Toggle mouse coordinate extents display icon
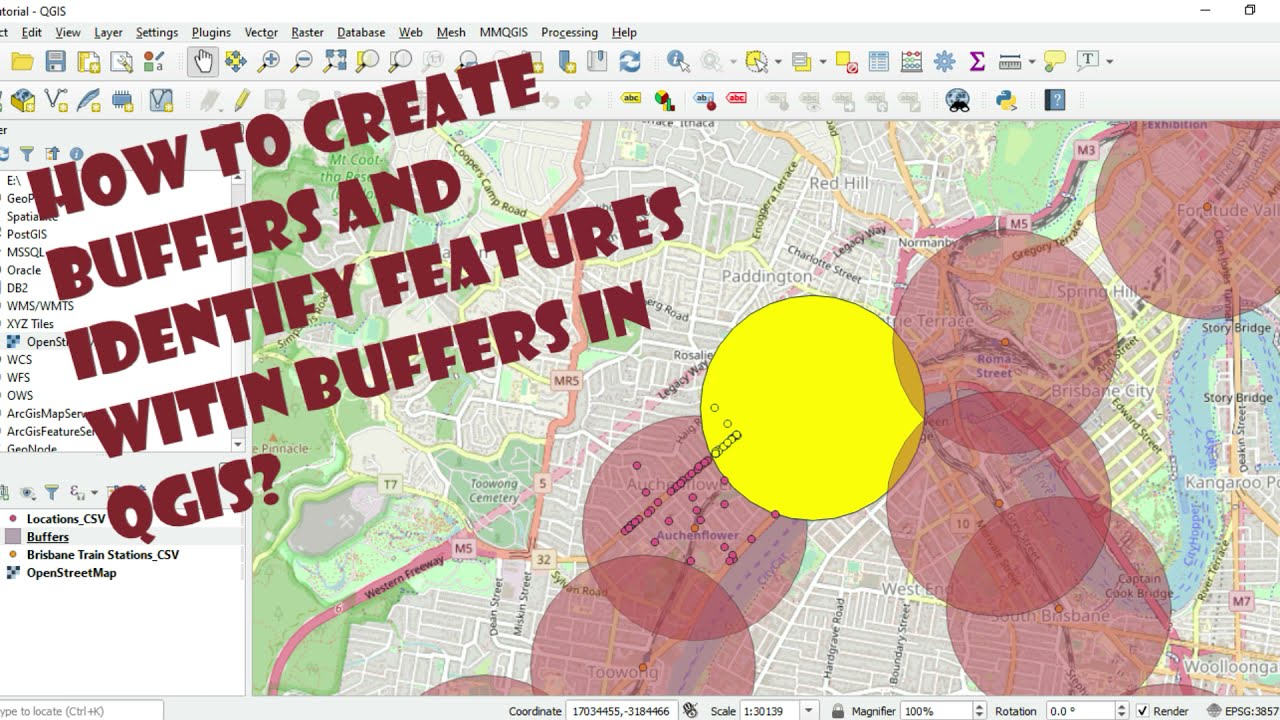1280x720 pixels. click(x=690, y=711)
